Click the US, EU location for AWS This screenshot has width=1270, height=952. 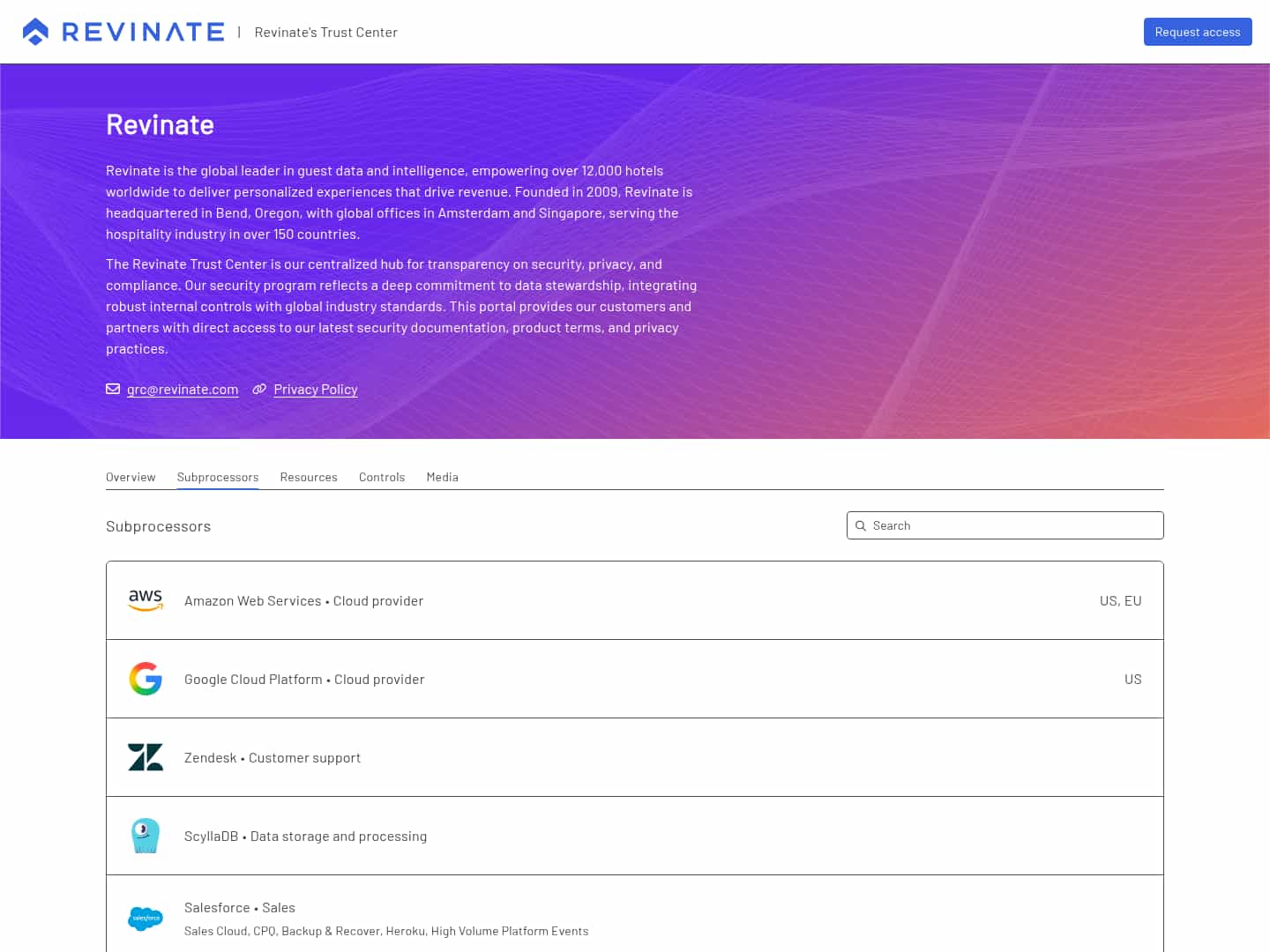click(1121, 601)
